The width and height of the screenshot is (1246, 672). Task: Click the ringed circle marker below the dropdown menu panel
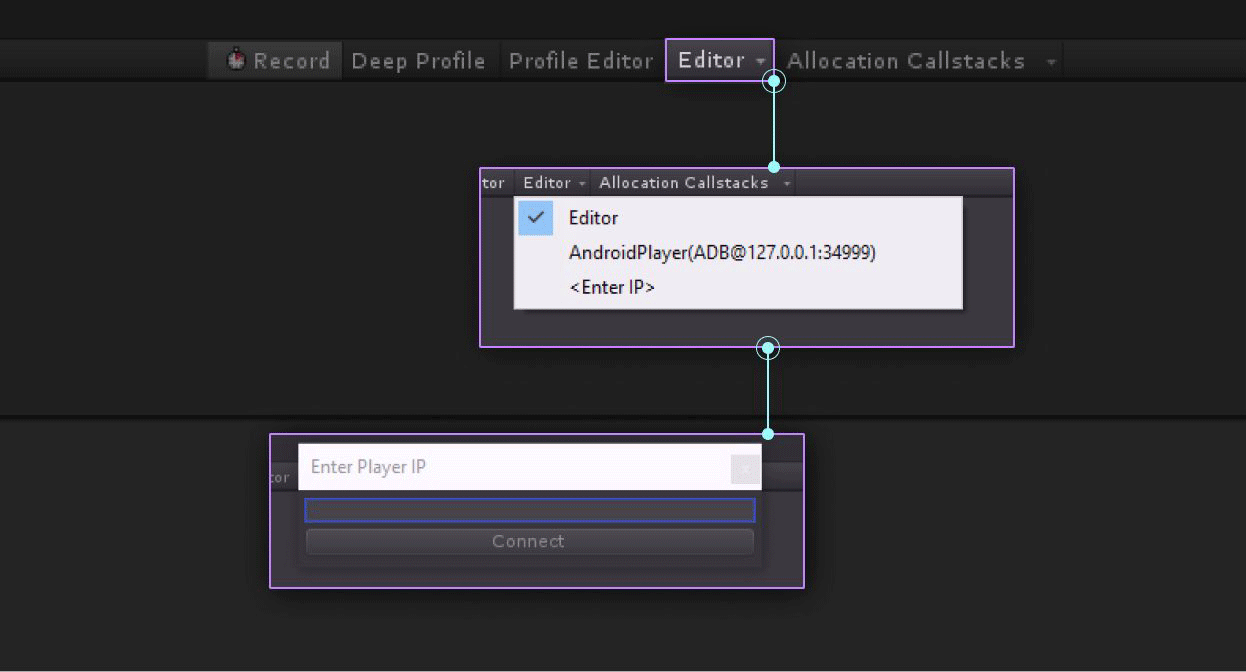(x=768, y=348)
